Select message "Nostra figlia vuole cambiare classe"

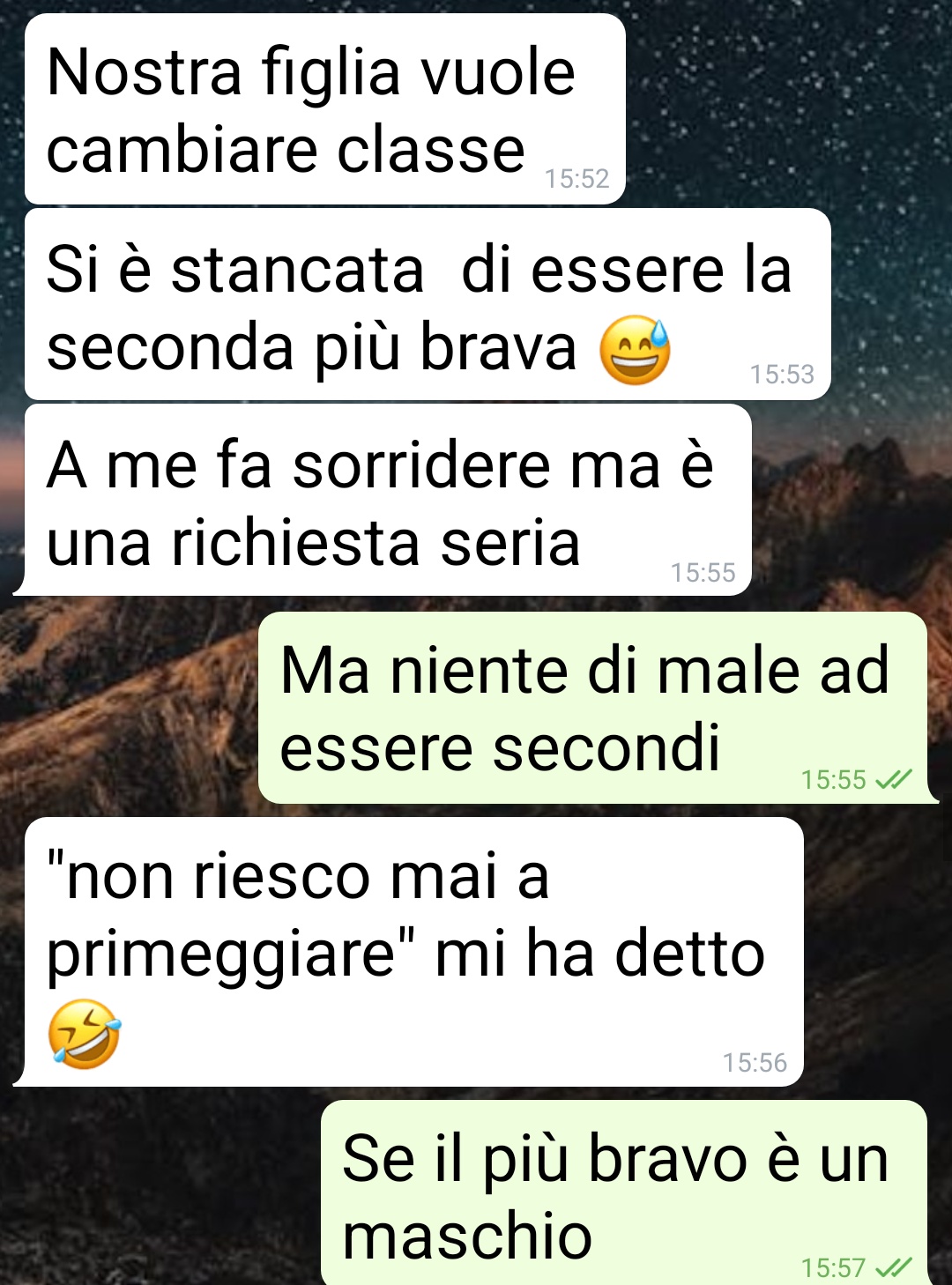325,109
